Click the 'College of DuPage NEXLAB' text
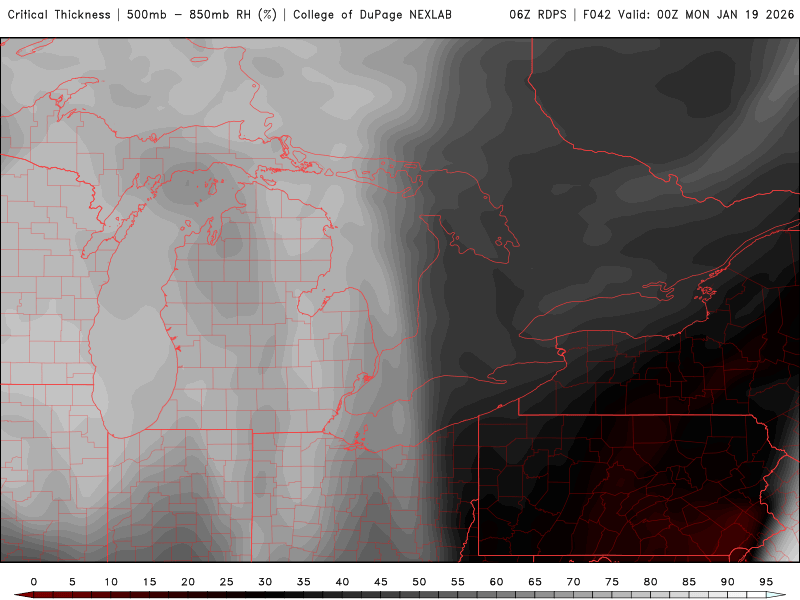 click(372, 15)
